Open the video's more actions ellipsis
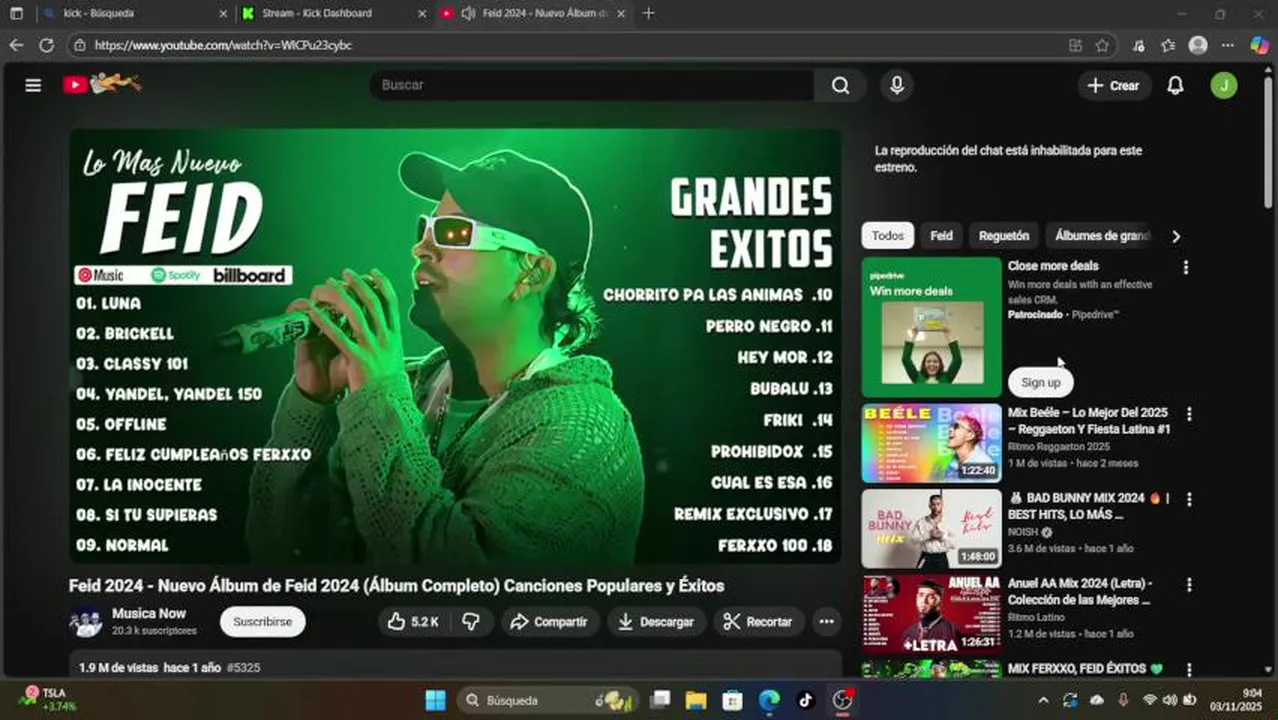 826,621
